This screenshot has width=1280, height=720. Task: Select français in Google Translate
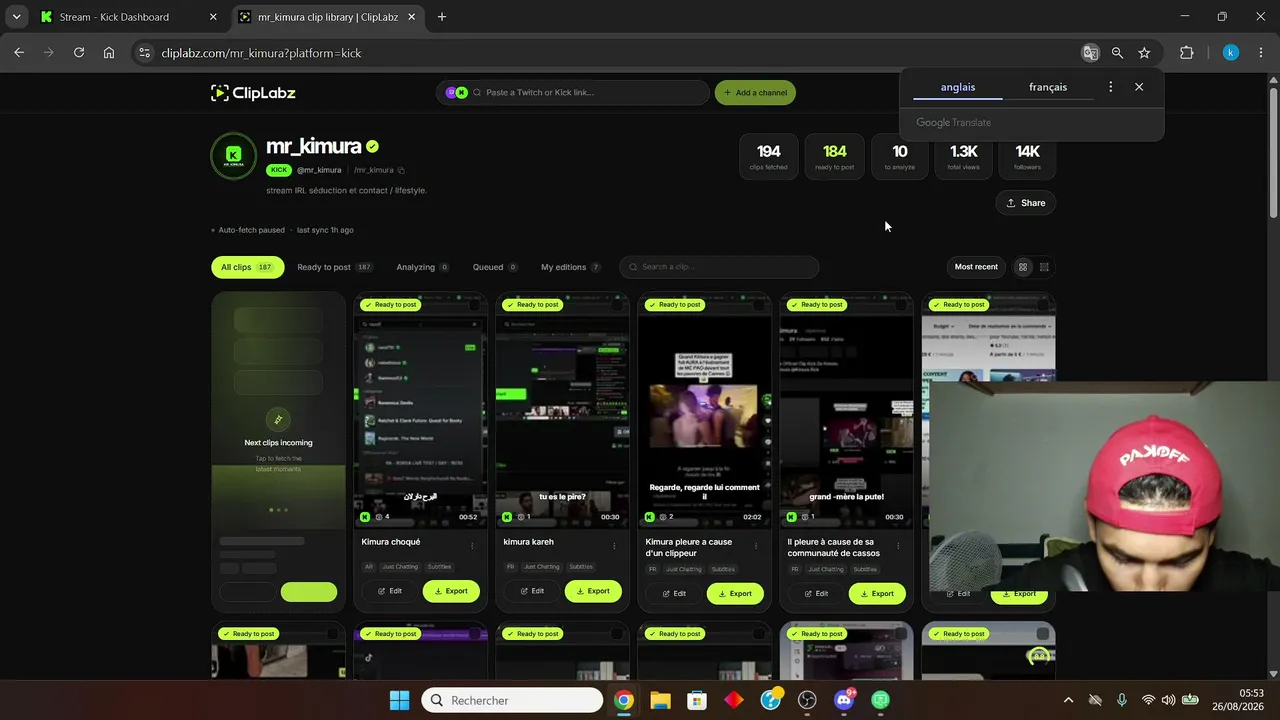click(1048, 87)
